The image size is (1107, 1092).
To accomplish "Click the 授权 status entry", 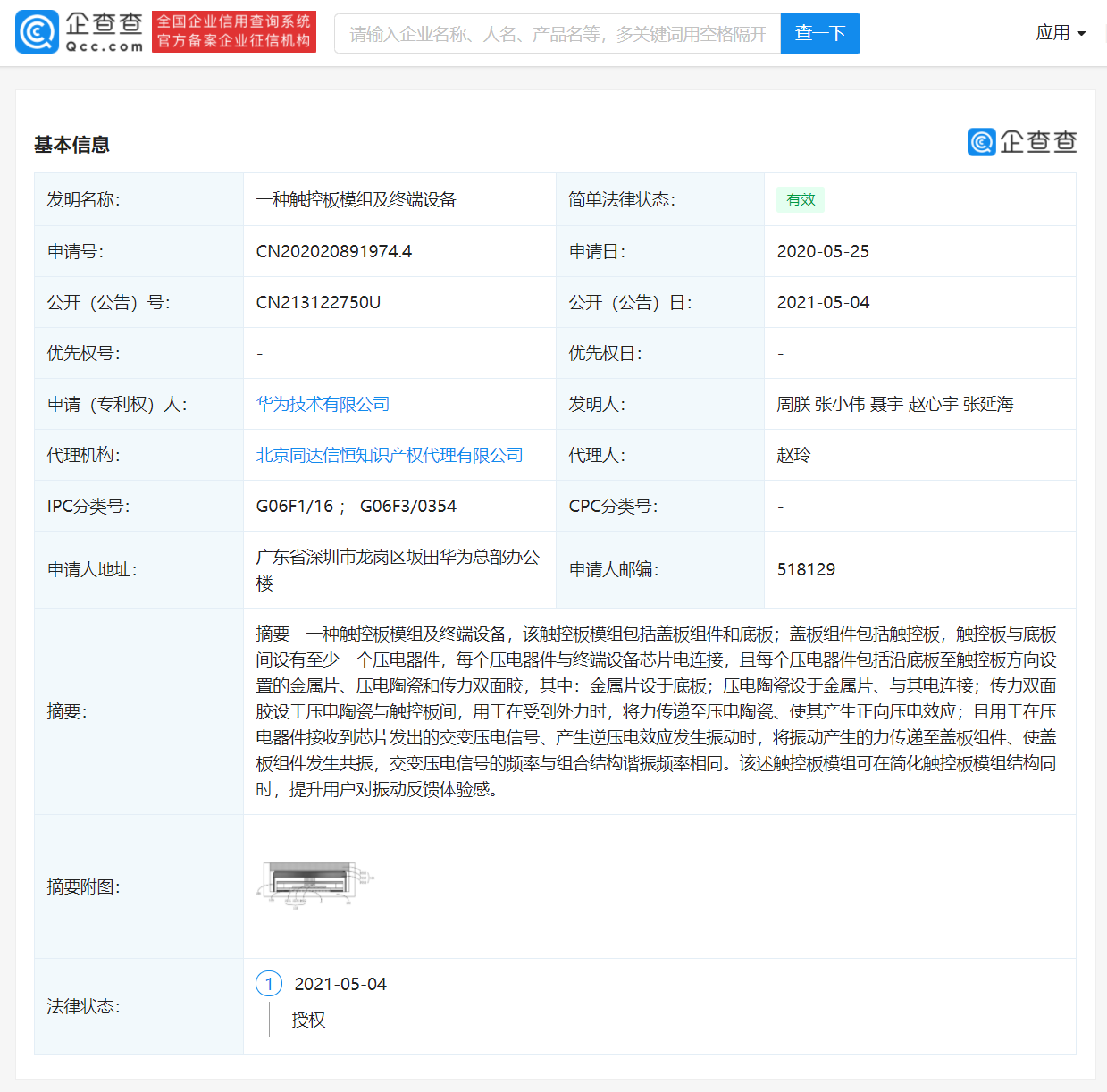I will (x=308, y=1020).
